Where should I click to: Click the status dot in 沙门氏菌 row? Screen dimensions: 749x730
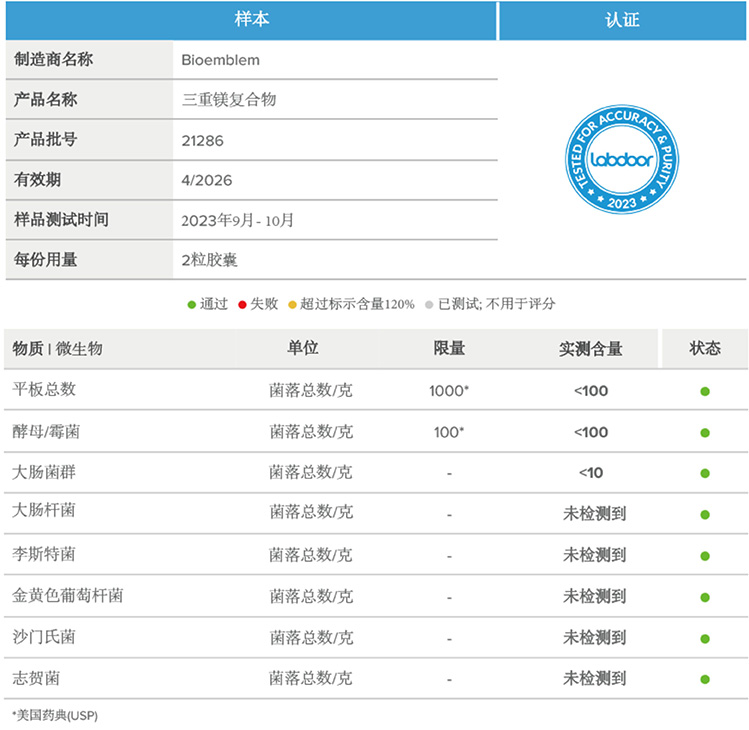tap(705, 638)
